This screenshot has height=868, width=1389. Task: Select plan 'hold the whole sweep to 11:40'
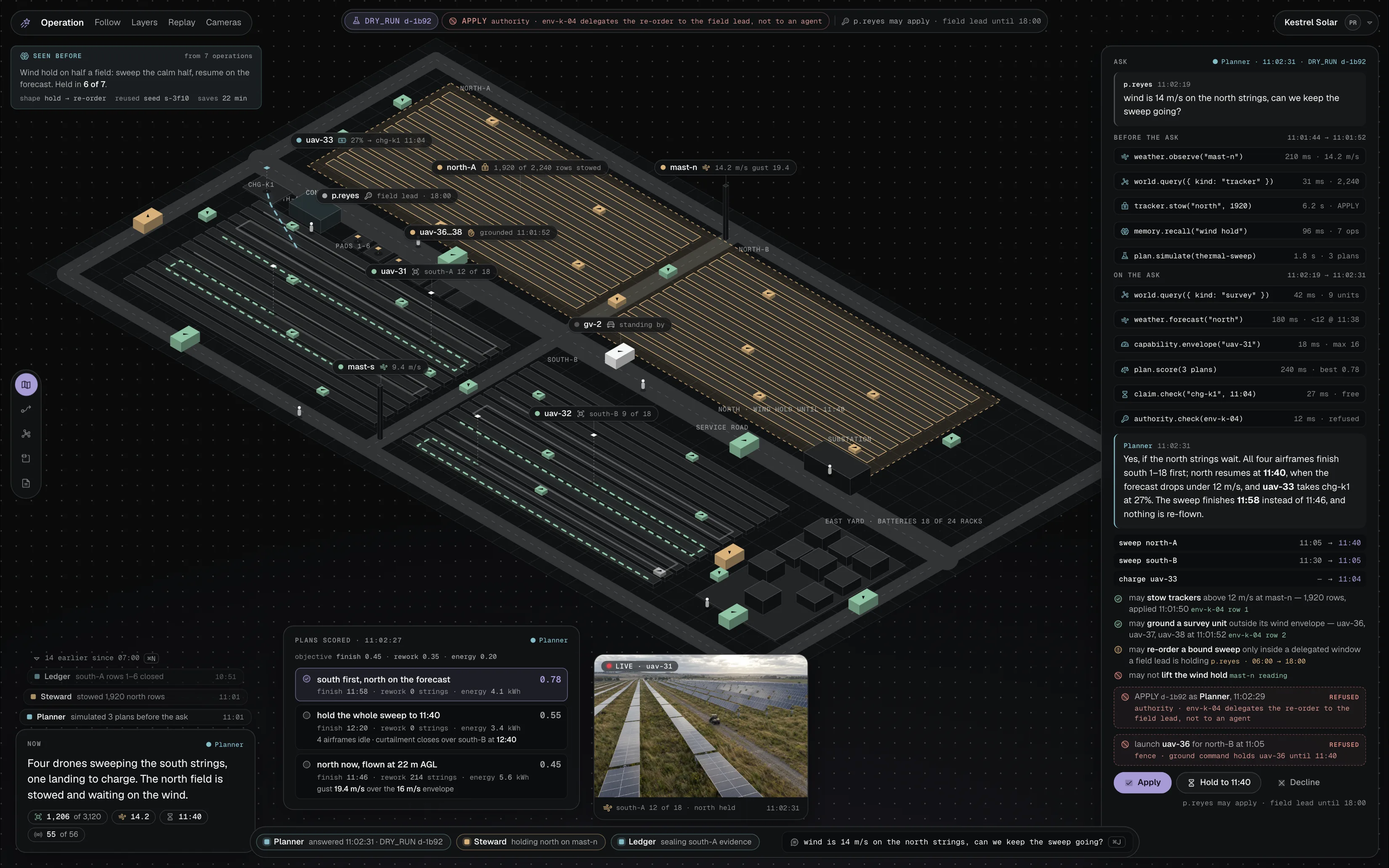pos(431,727)
